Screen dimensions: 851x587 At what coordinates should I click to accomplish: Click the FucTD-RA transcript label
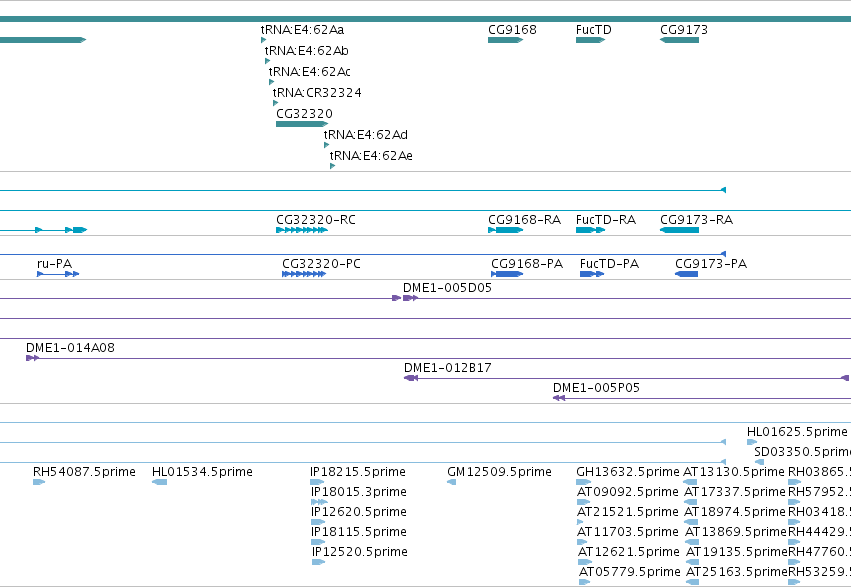[x=606, y=220]
